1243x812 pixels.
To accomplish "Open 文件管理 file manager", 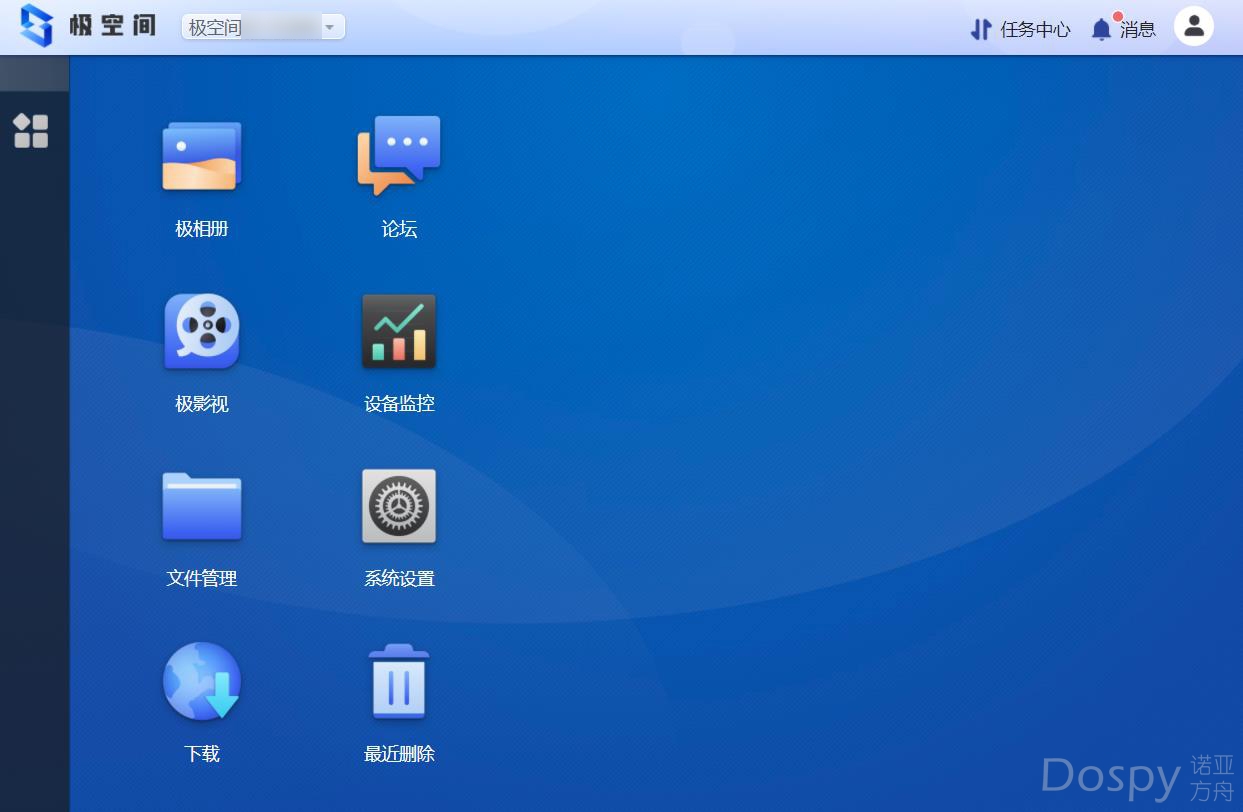I will coord(202,506).
